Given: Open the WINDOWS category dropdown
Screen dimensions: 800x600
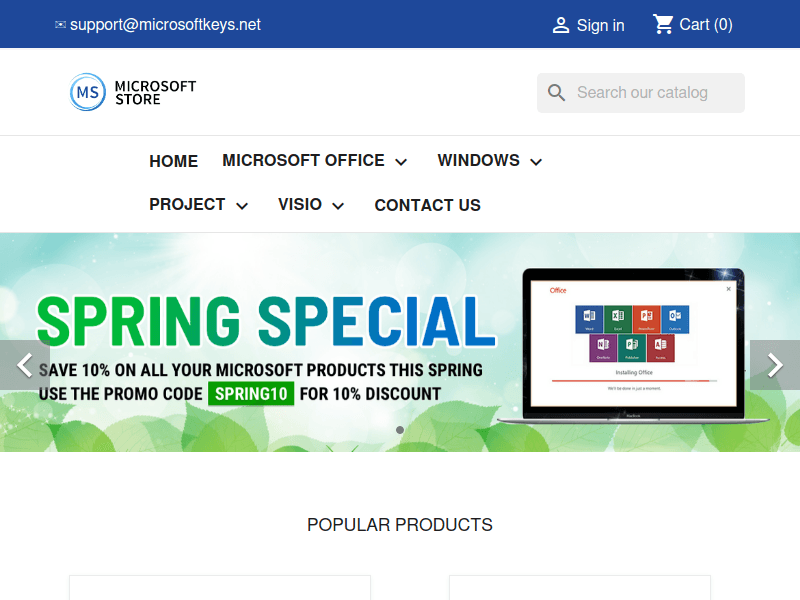Looking at the screenshot, I should 536,161.
